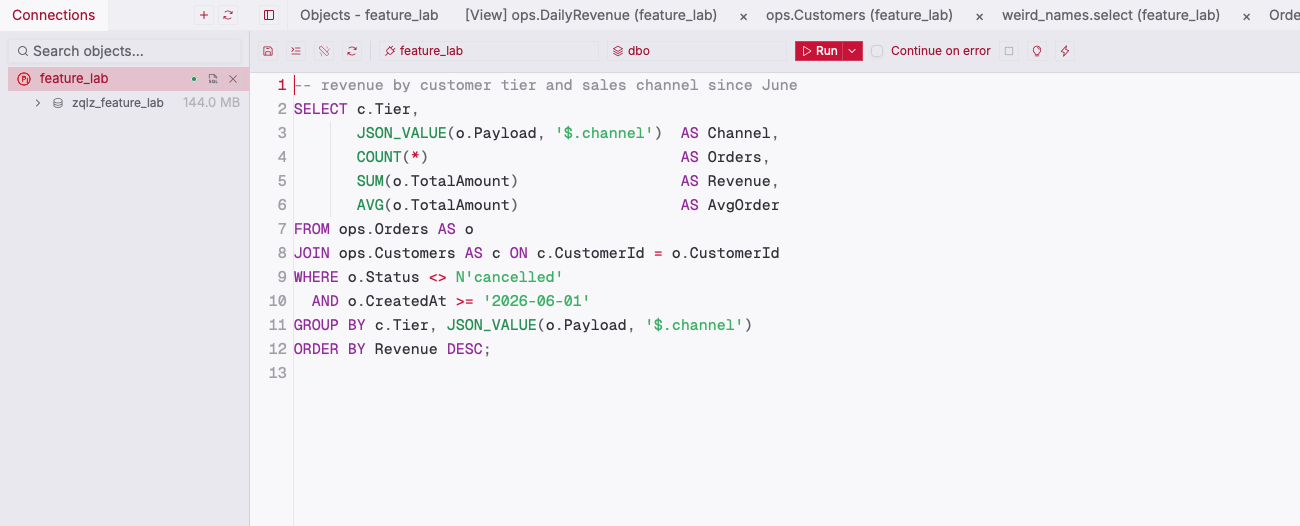Select the Connections panel header tab
This screenshot has height=526, width=1300.
(54, 15)
